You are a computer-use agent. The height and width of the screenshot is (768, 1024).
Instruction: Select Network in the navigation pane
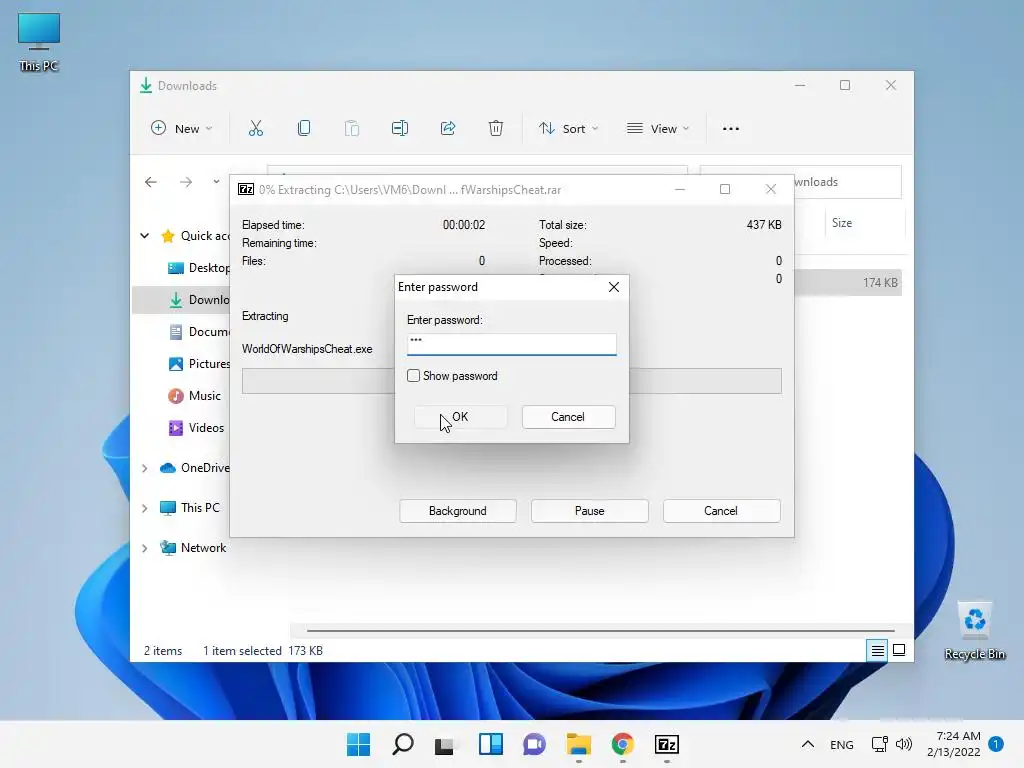[x=193, y=548]
